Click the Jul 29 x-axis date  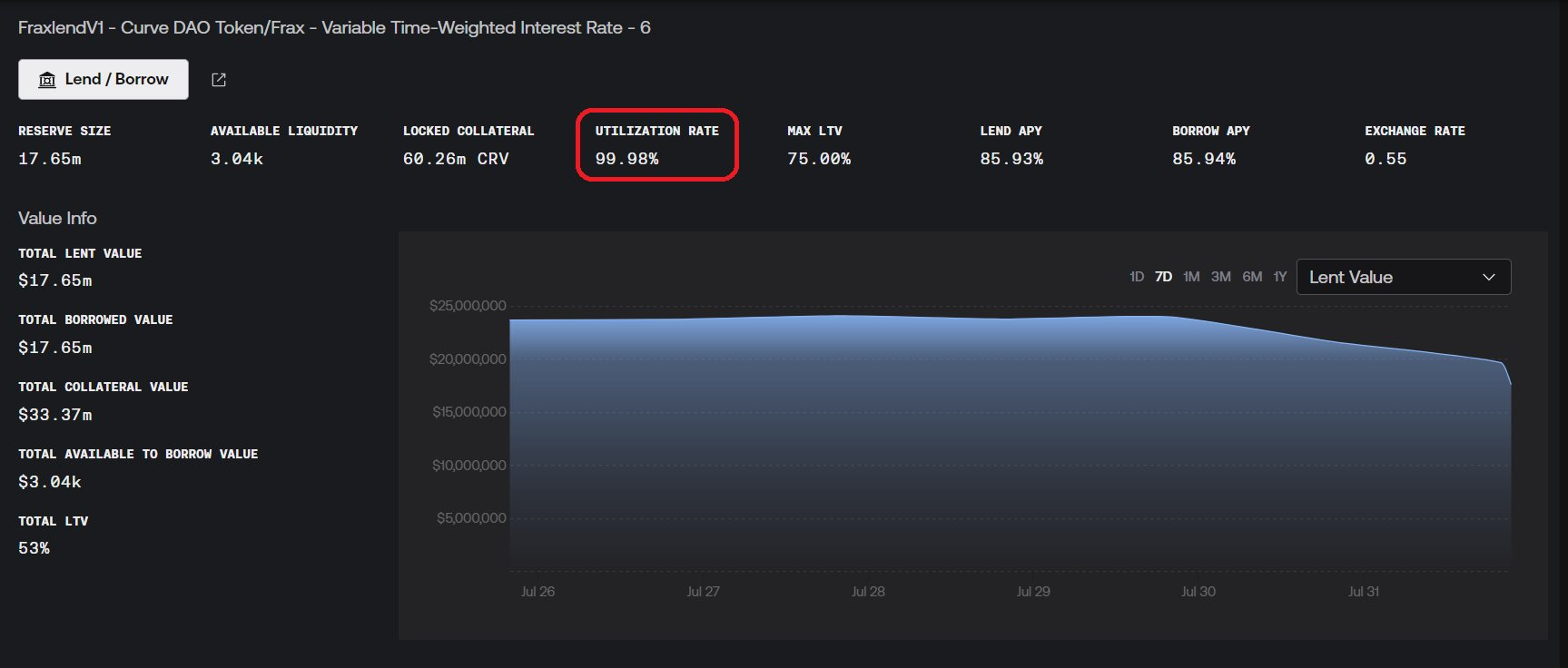point(1033,592)
